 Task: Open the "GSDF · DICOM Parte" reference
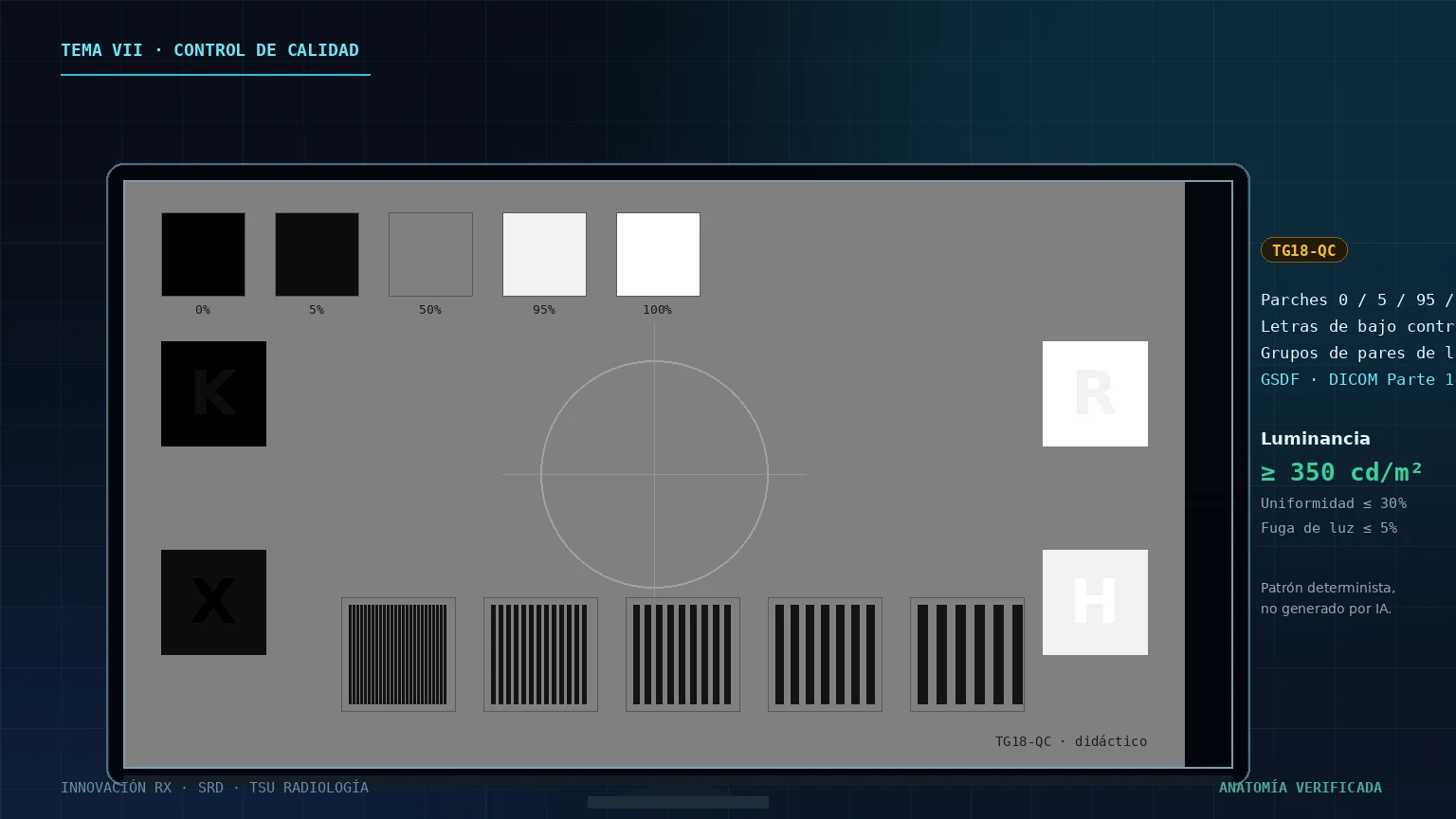click(x=1357, y=379)
